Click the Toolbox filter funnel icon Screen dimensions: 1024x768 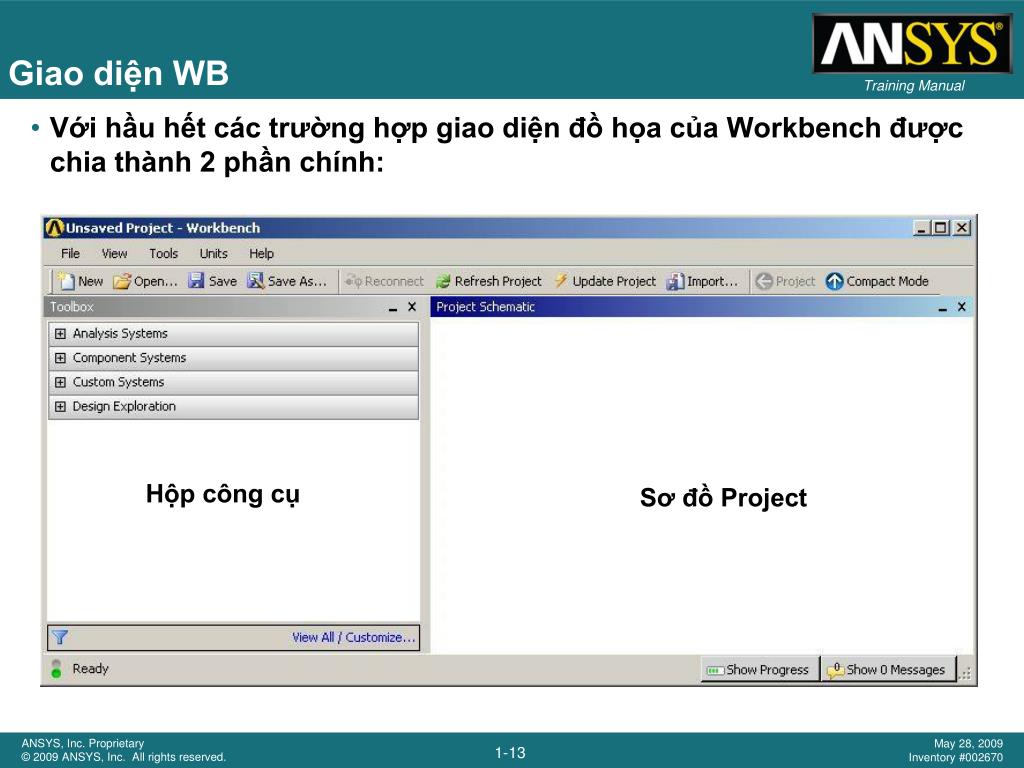pyautogui.click(x=60, y=637)
